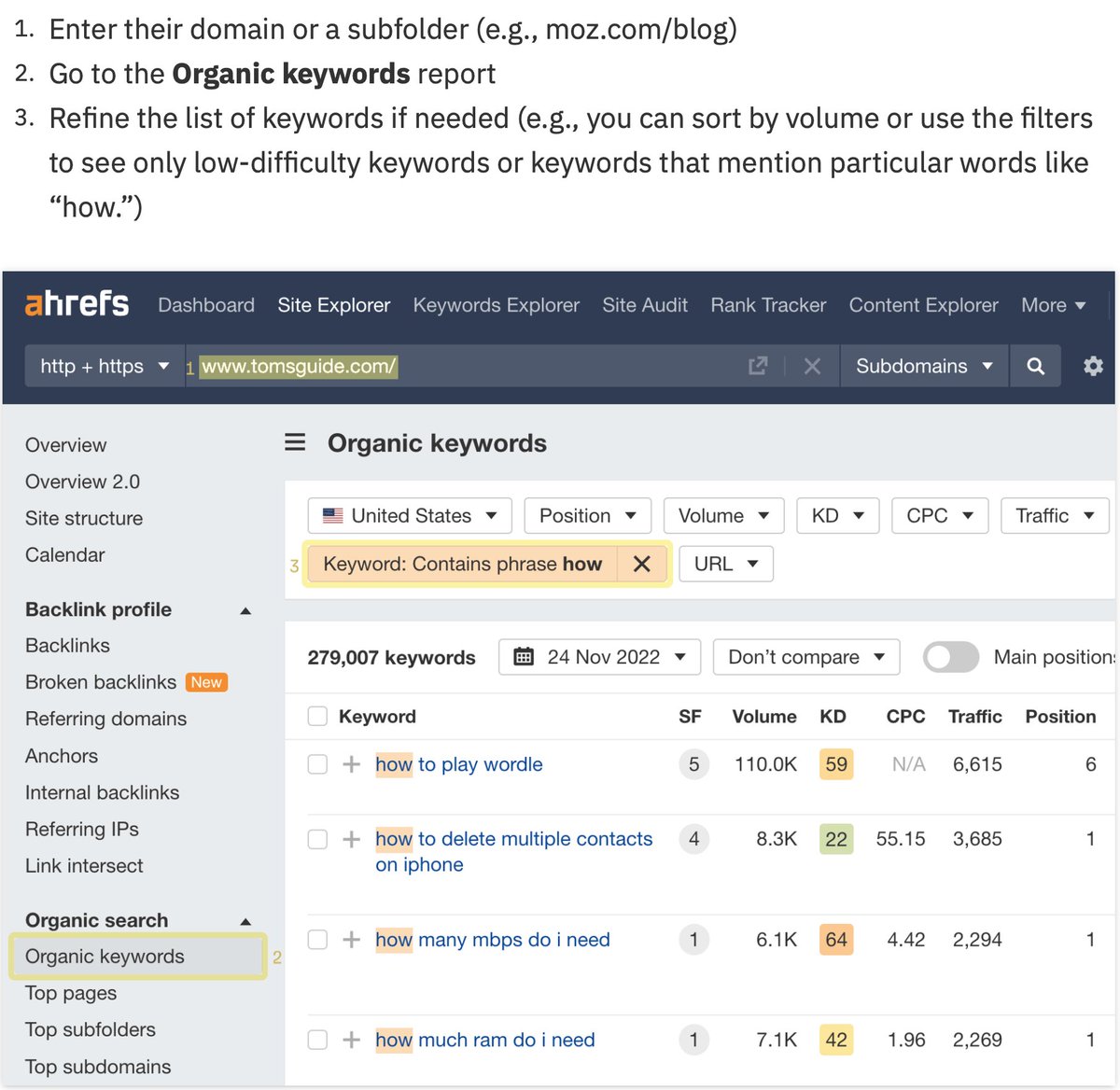The image size is (1120, 1090).
Task: Sort table by Volume column header
Action: [764, 716]
